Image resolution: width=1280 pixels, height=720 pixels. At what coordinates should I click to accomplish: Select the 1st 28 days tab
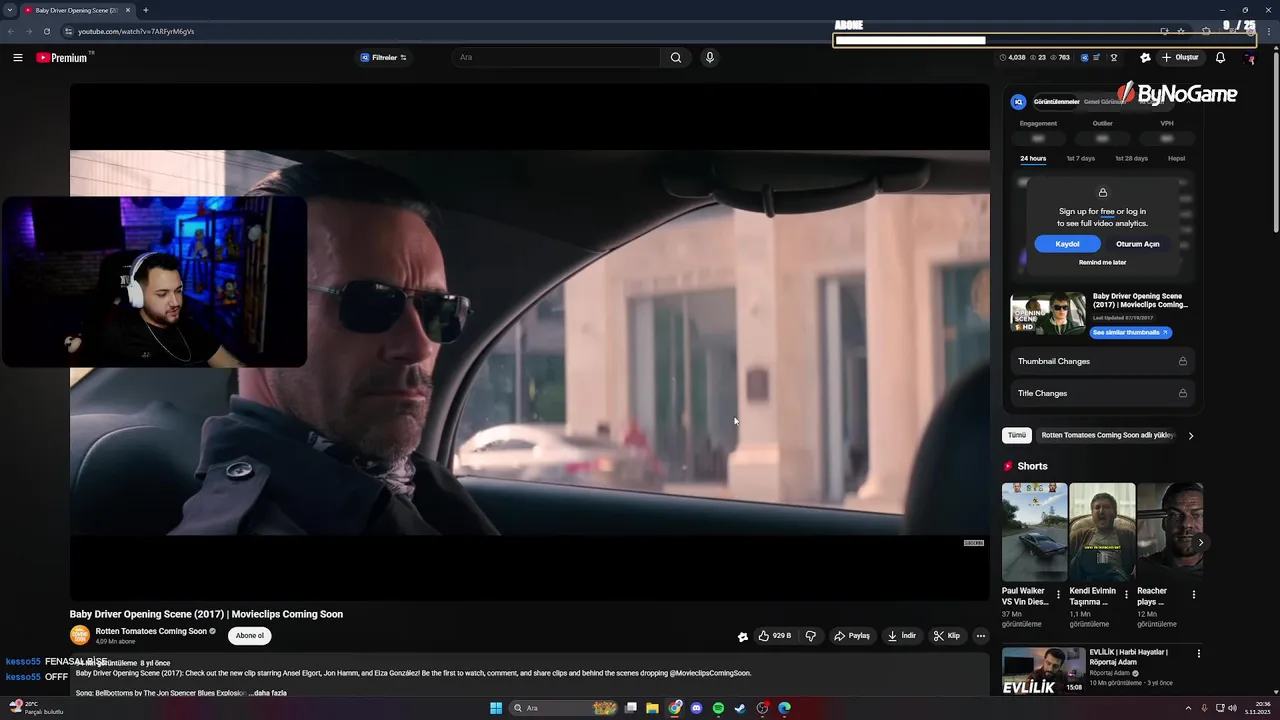(1131, 158)
